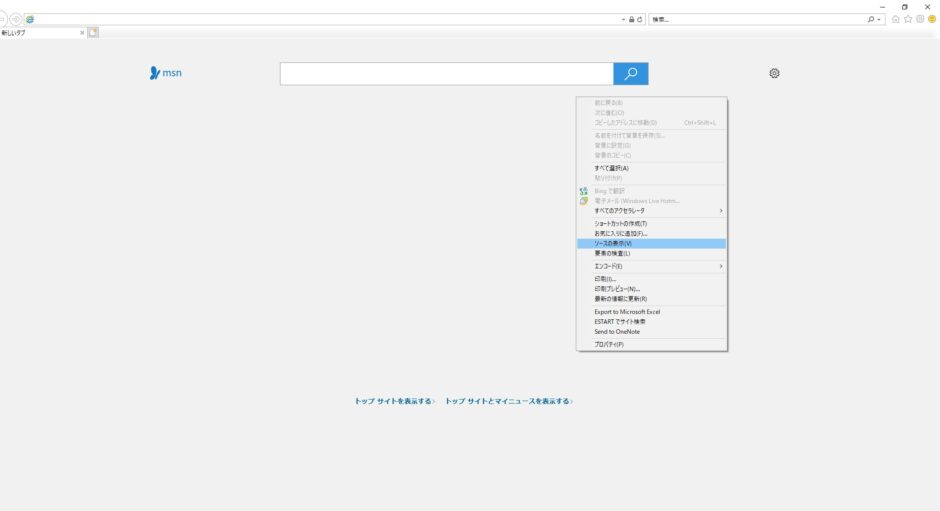Open the Favorites star icon
The width and height of the screenshot is (940, 511).
tap(908, 19)
